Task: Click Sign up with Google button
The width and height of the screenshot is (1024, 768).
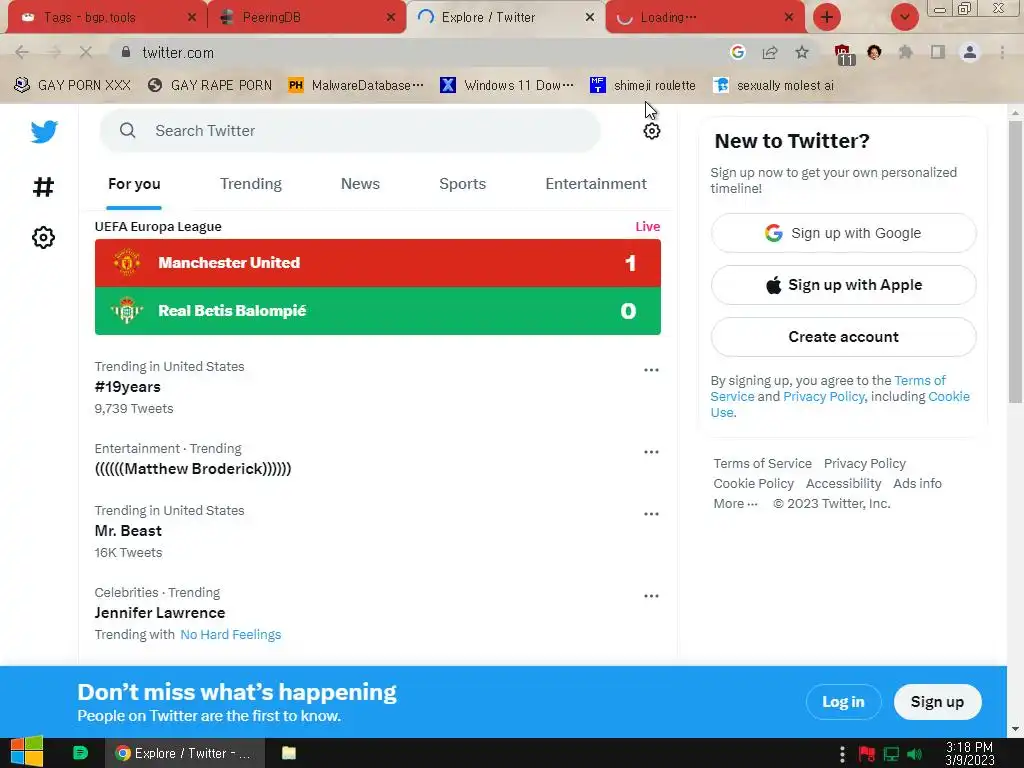Action: coord(843,233)
